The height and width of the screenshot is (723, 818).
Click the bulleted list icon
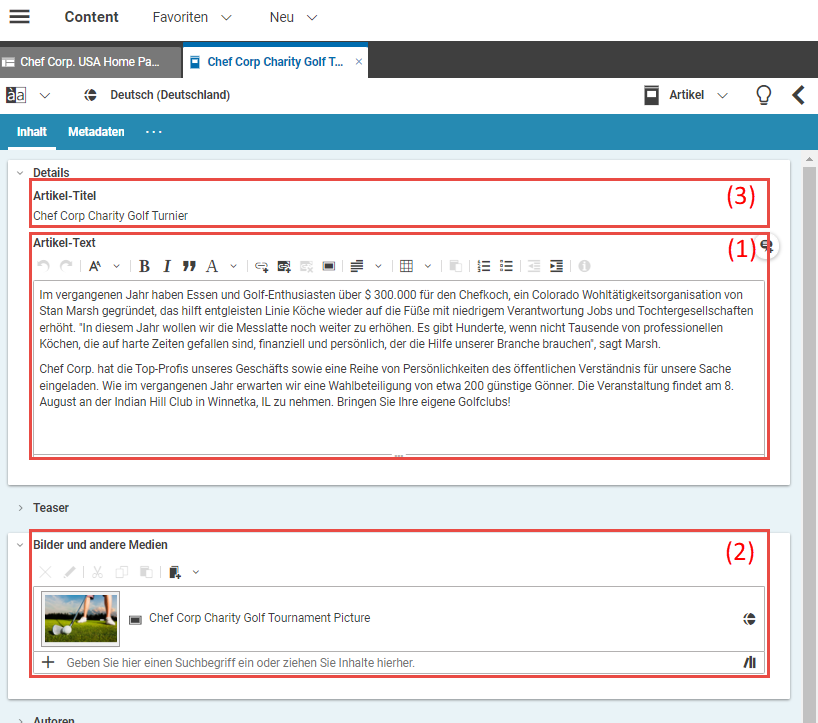507,266
